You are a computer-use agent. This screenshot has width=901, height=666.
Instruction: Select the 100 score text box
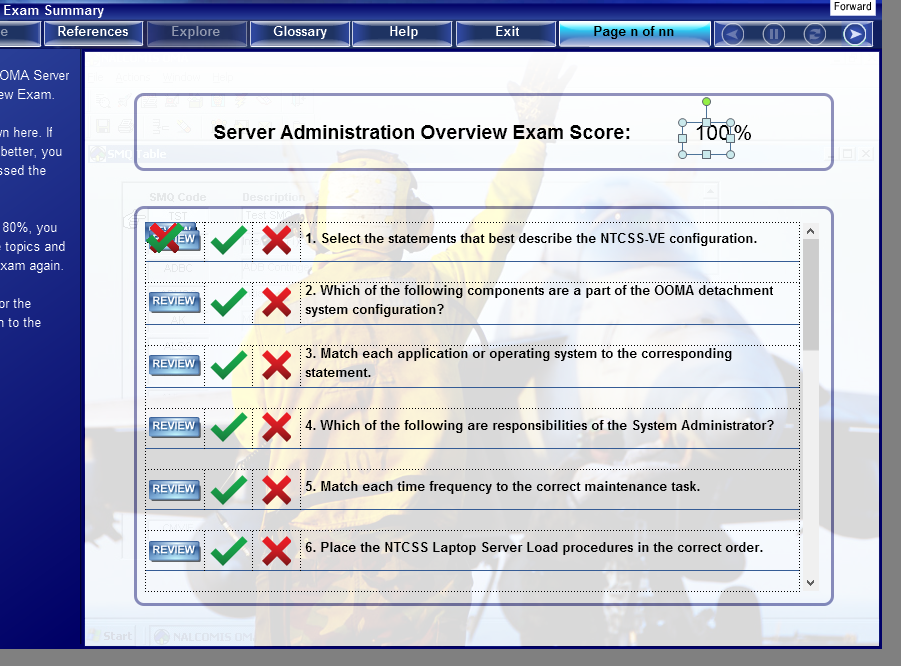point(706,138)
